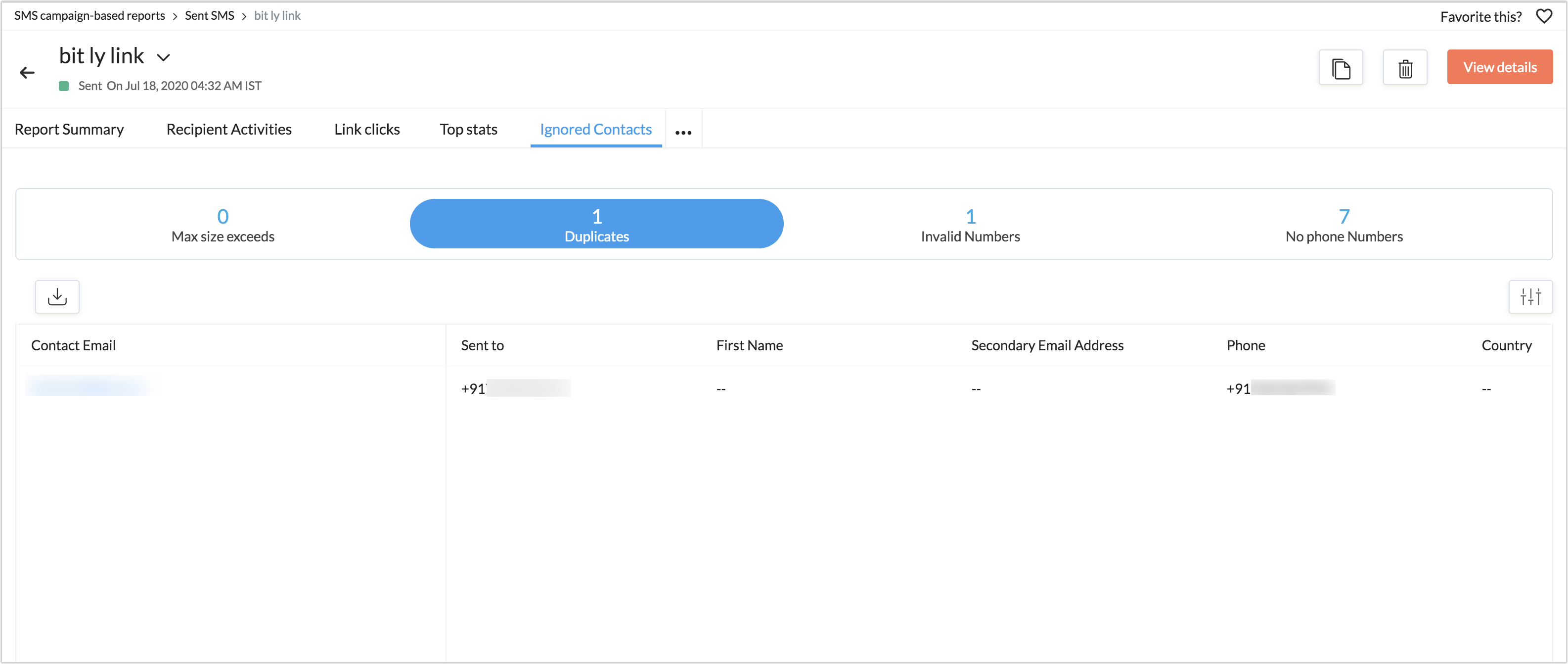
Task: Mark as favorite with heart icon
Action: coord(1544,16)
